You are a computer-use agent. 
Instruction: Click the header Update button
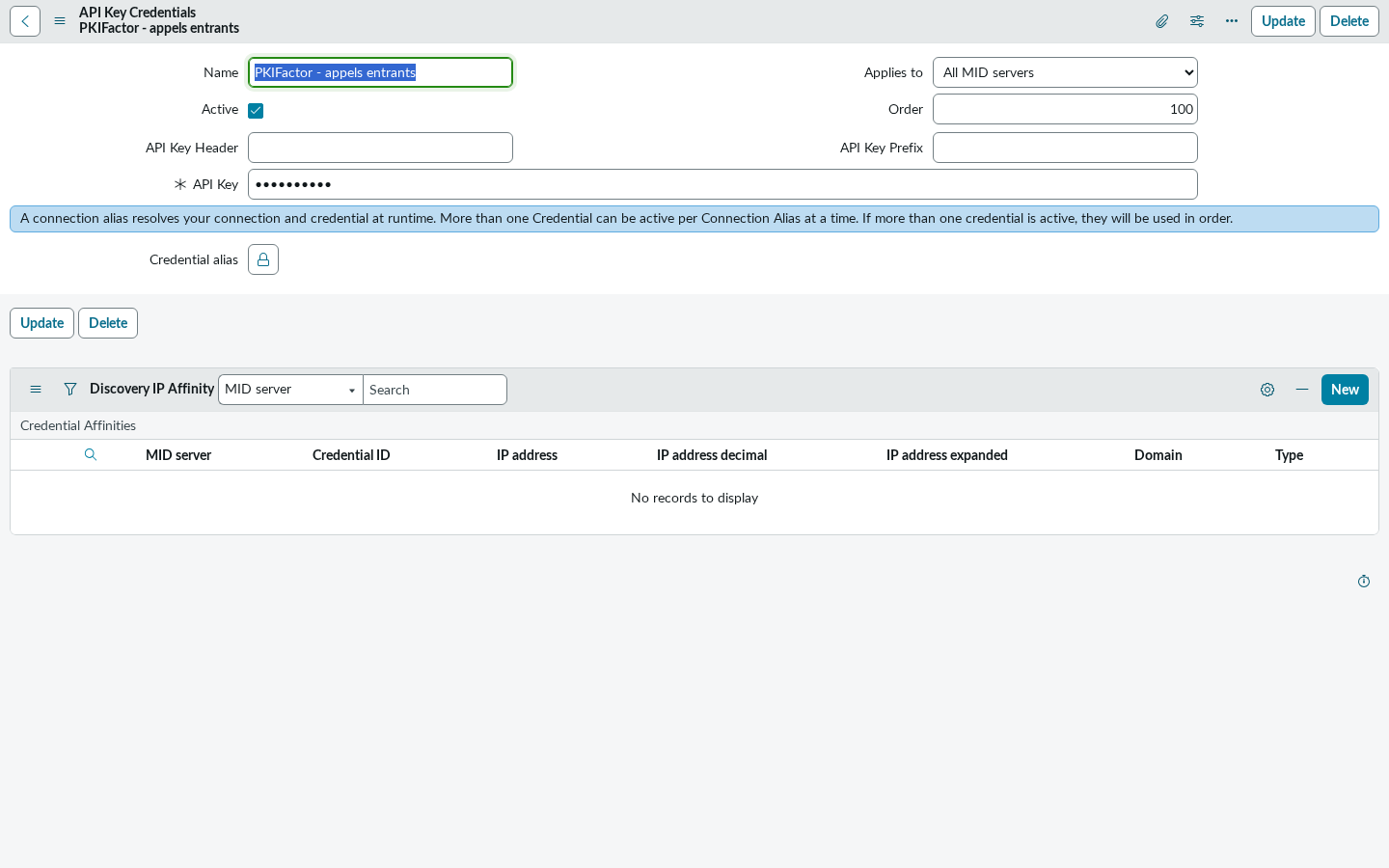[1283, 21]
